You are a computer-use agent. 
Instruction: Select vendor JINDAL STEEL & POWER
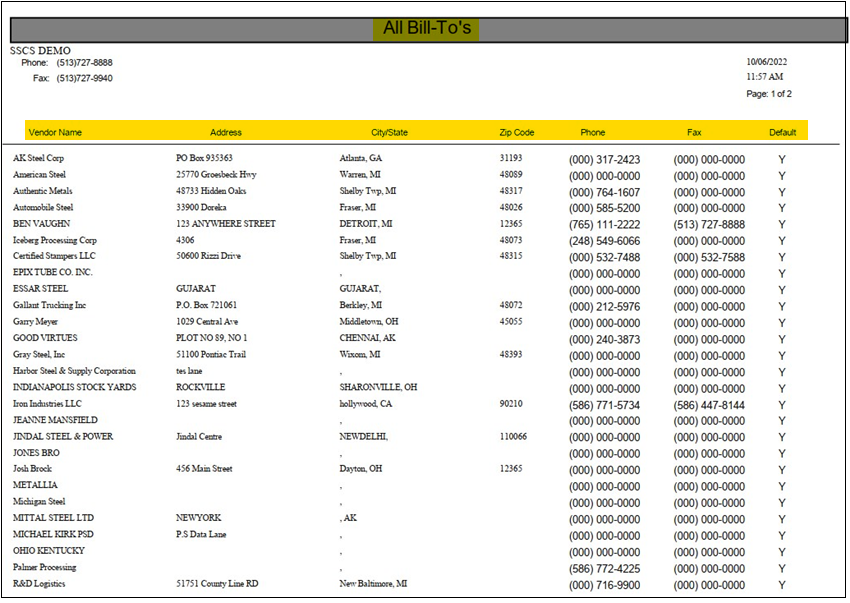point(63,437)
